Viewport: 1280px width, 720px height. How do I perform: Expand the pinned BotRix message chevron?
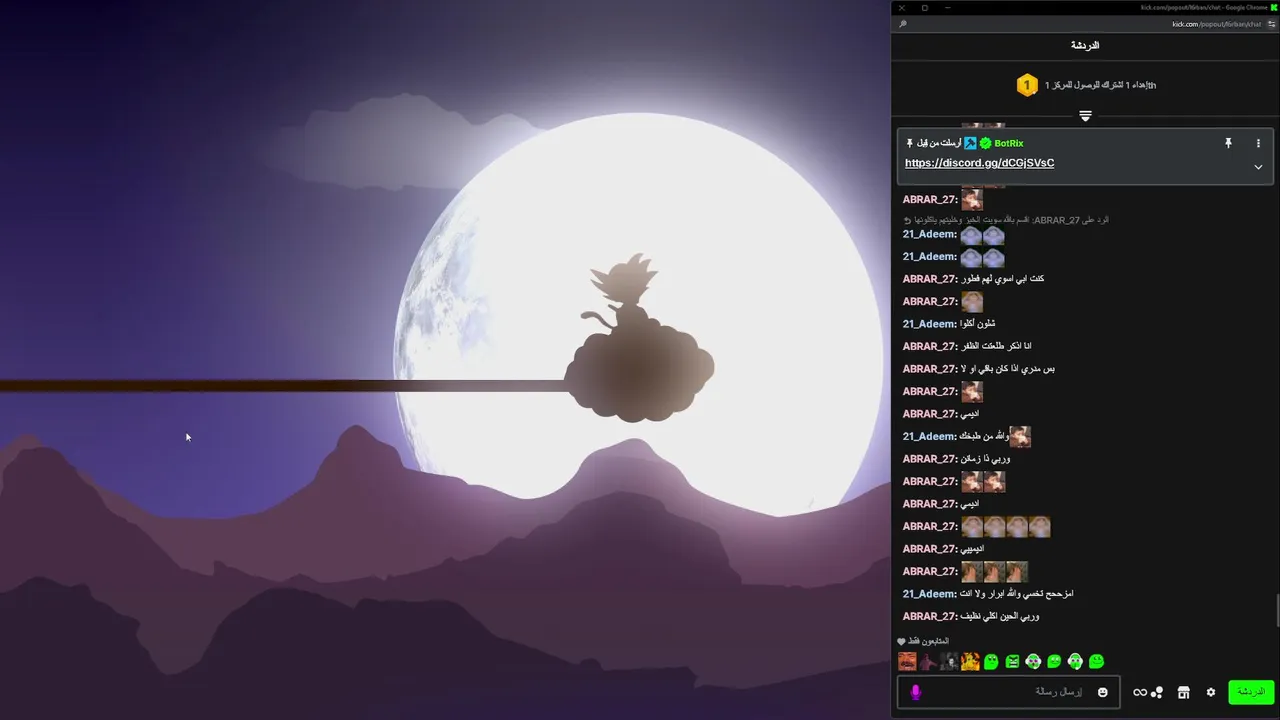coord(1258,167)
